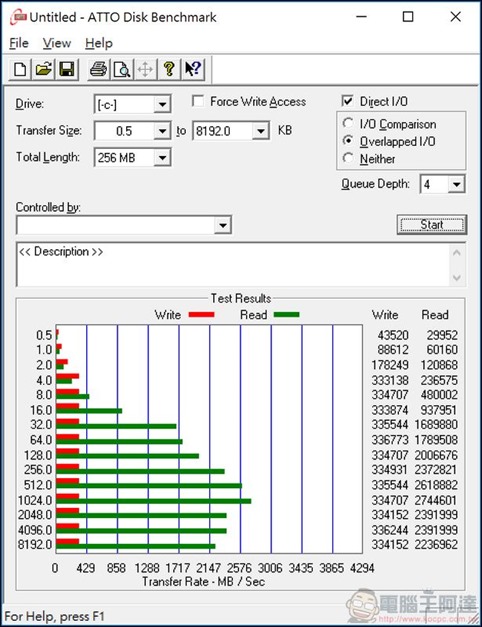Click inside the Description text field
The image size is (482, 627).
coord(234,264)
